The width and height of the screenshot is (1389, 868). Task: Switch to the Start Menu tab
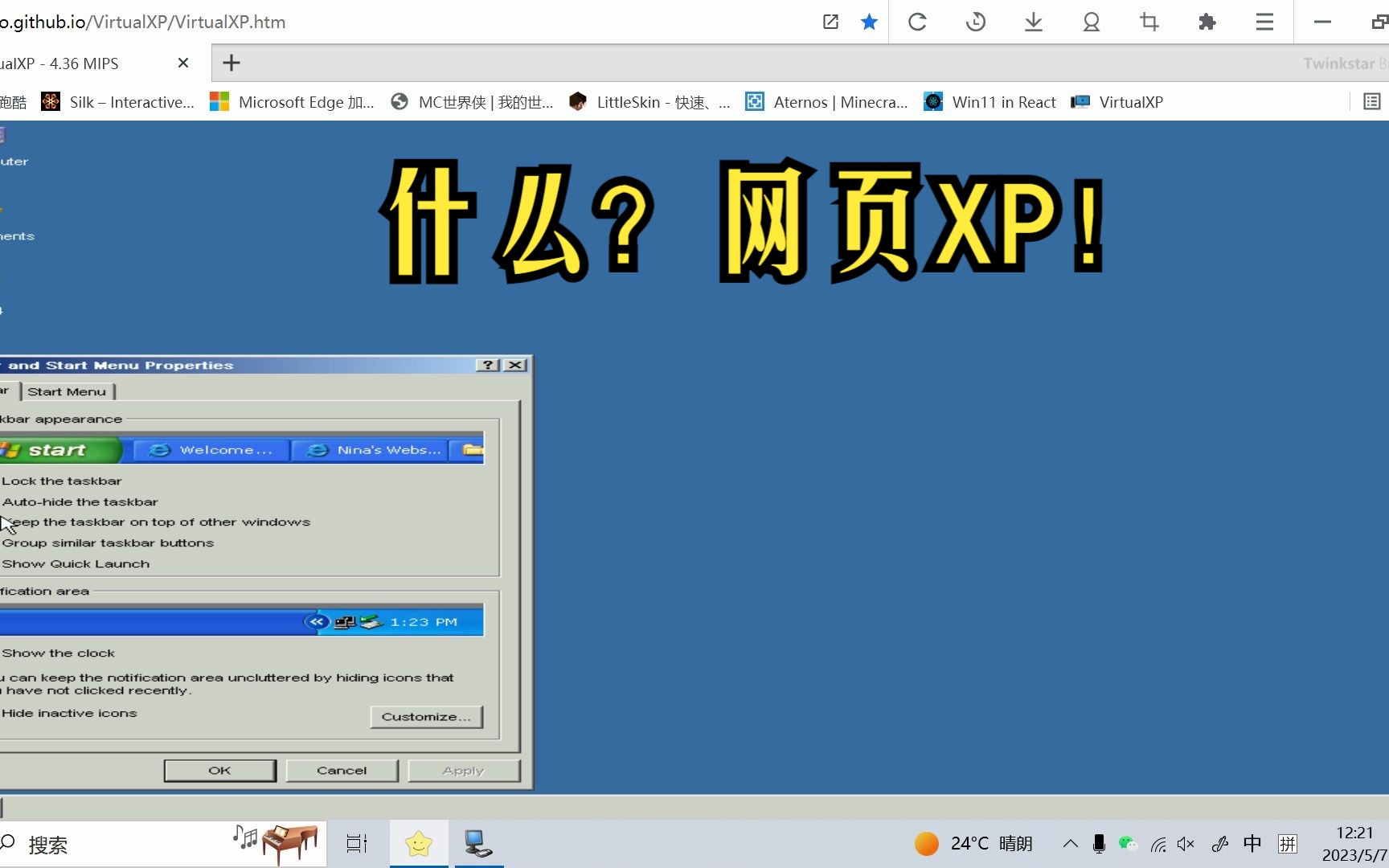point(68,391)
